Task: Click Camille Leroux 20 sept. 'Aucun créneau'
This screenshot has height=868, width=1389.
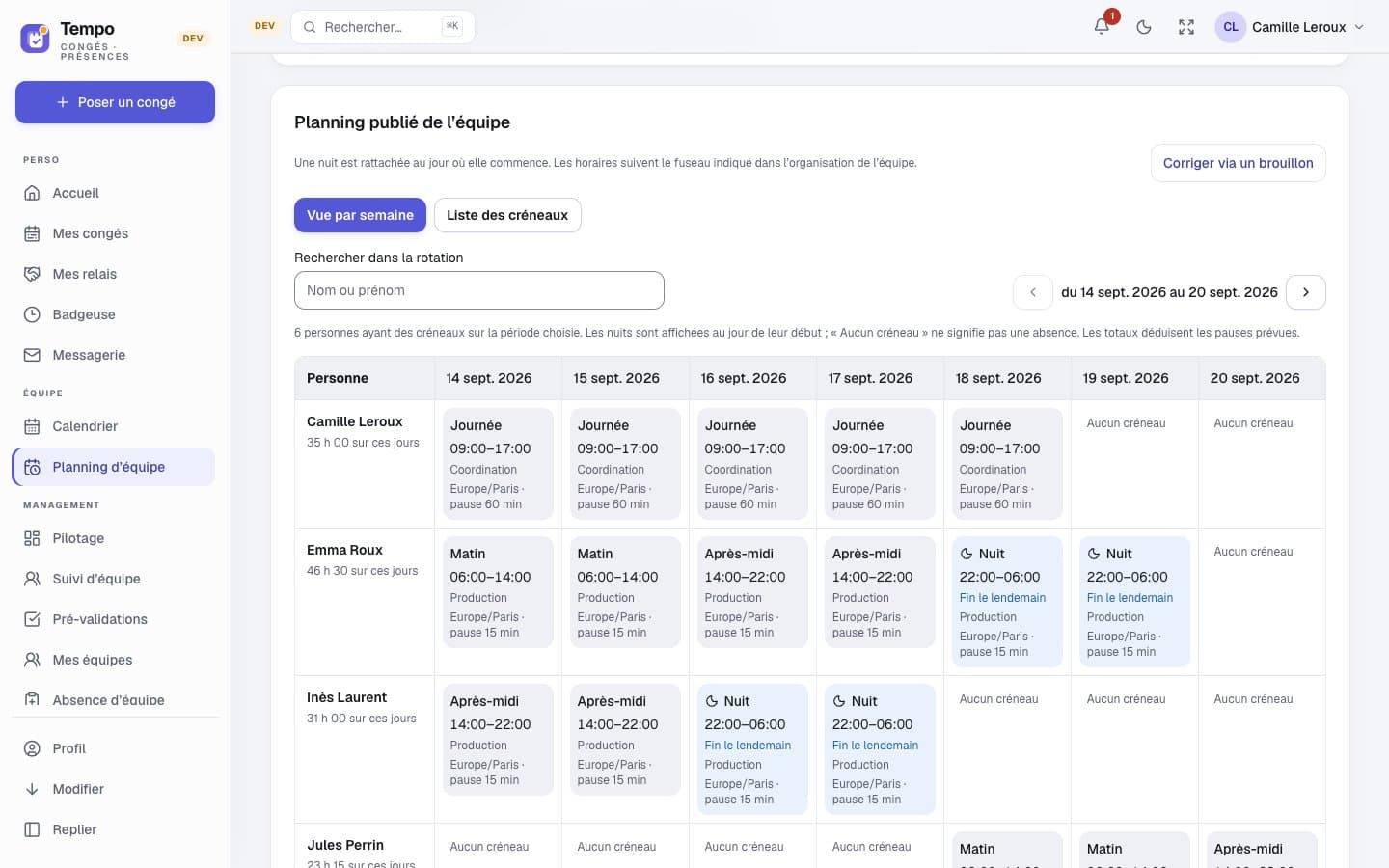Action: pyautogui.click(x=1253, y=423)
